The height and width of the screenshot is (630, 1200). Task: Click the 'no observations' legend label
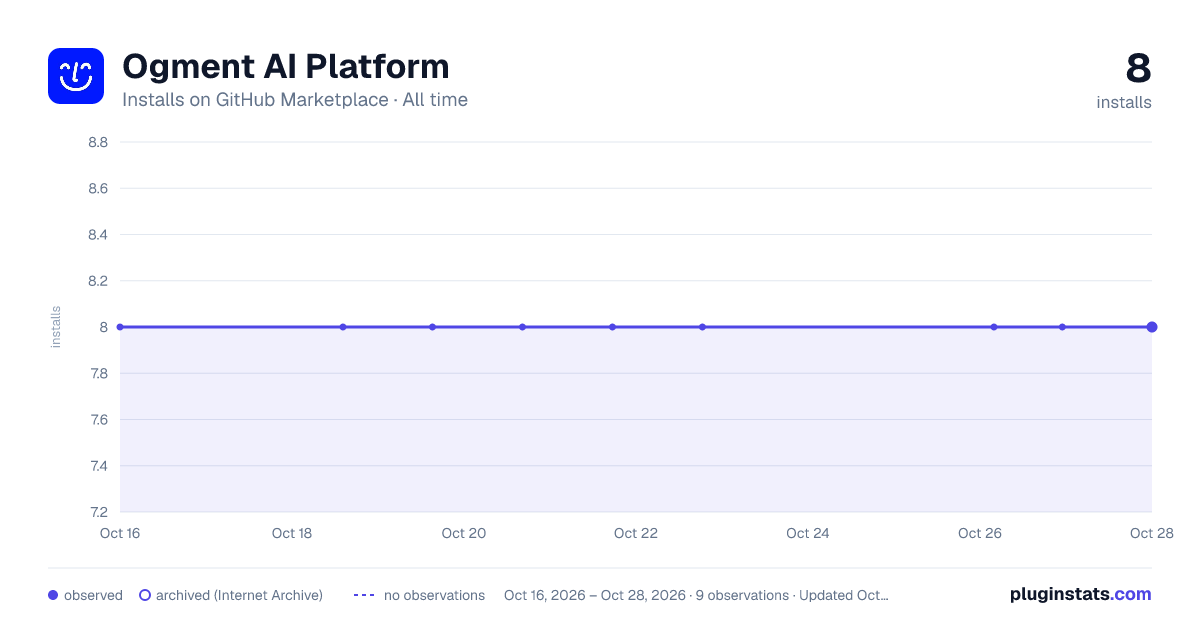click(x=434, y=595)
